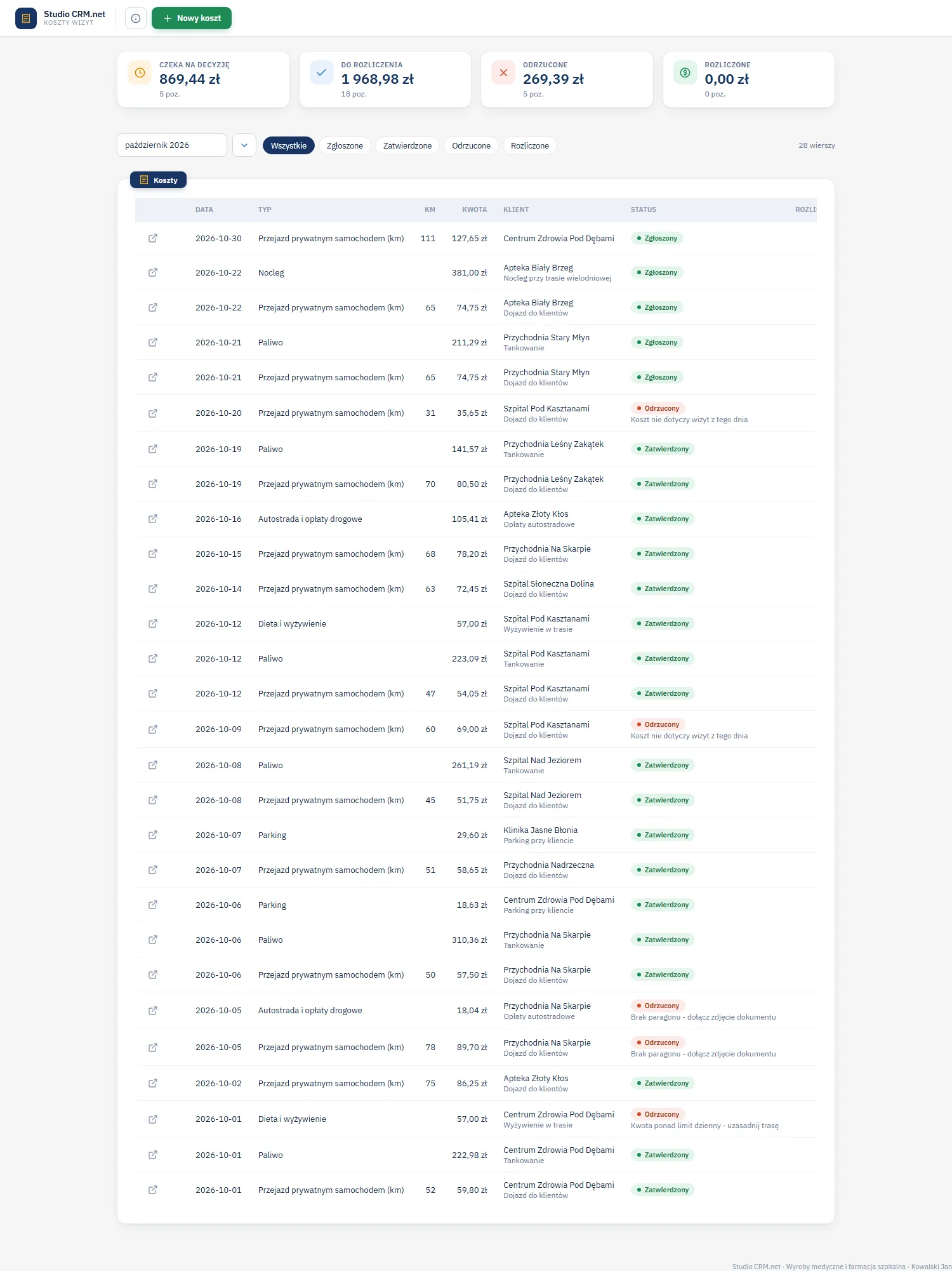Click the 28 wierszy row count
Image resolution: width=952 pixels, height=1271 pixels.
pyautogui.click(x=817, y=145)
